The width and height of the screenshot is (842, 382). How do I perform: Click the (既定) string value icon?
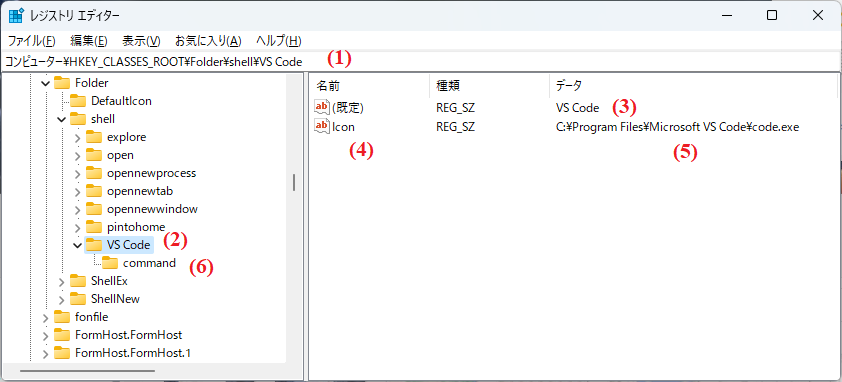pyautogui.click(x=322, y=108)
